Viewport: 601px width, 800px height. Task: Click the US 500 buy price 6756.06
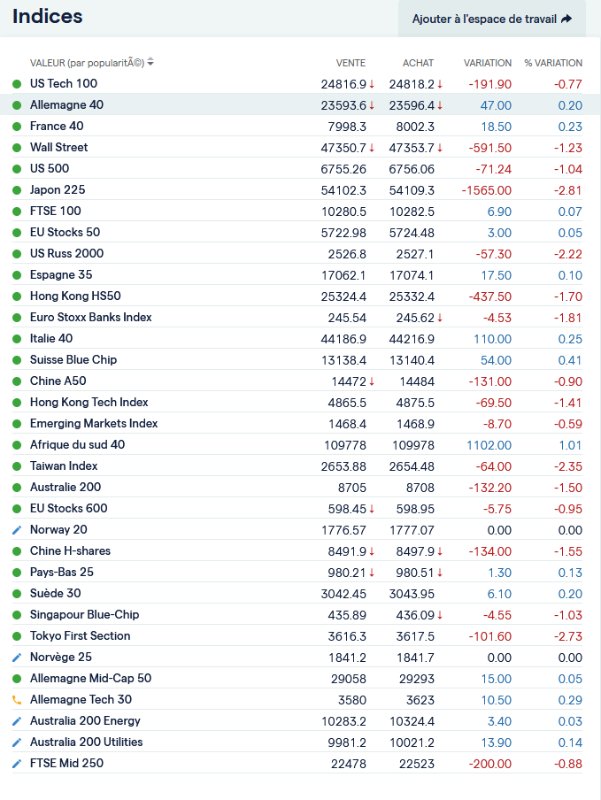(x=411, y=169)
